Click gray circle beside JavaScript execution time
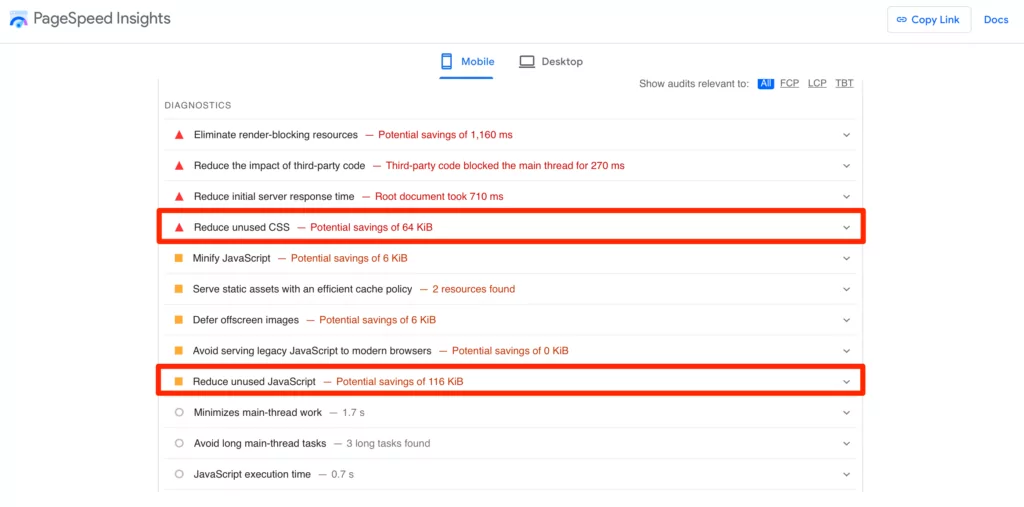This screenshot has width=1024, height=507. pos(179,474)
